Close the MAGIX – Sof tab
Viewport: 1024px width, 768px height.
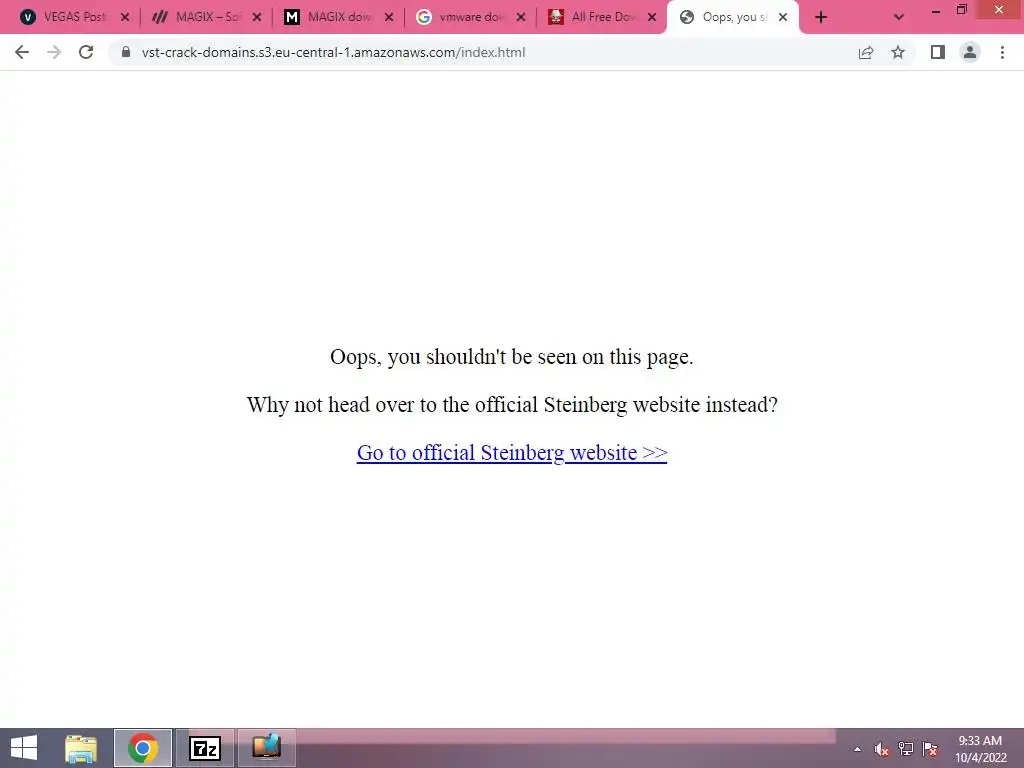tap(257, 18)
